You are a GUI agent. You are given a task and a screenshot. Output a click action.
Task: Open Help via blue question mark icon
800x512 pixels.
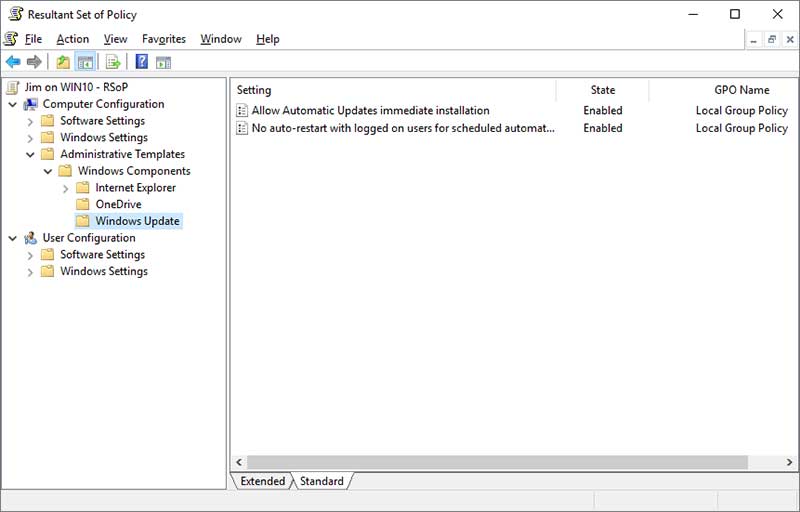[142, 62]
